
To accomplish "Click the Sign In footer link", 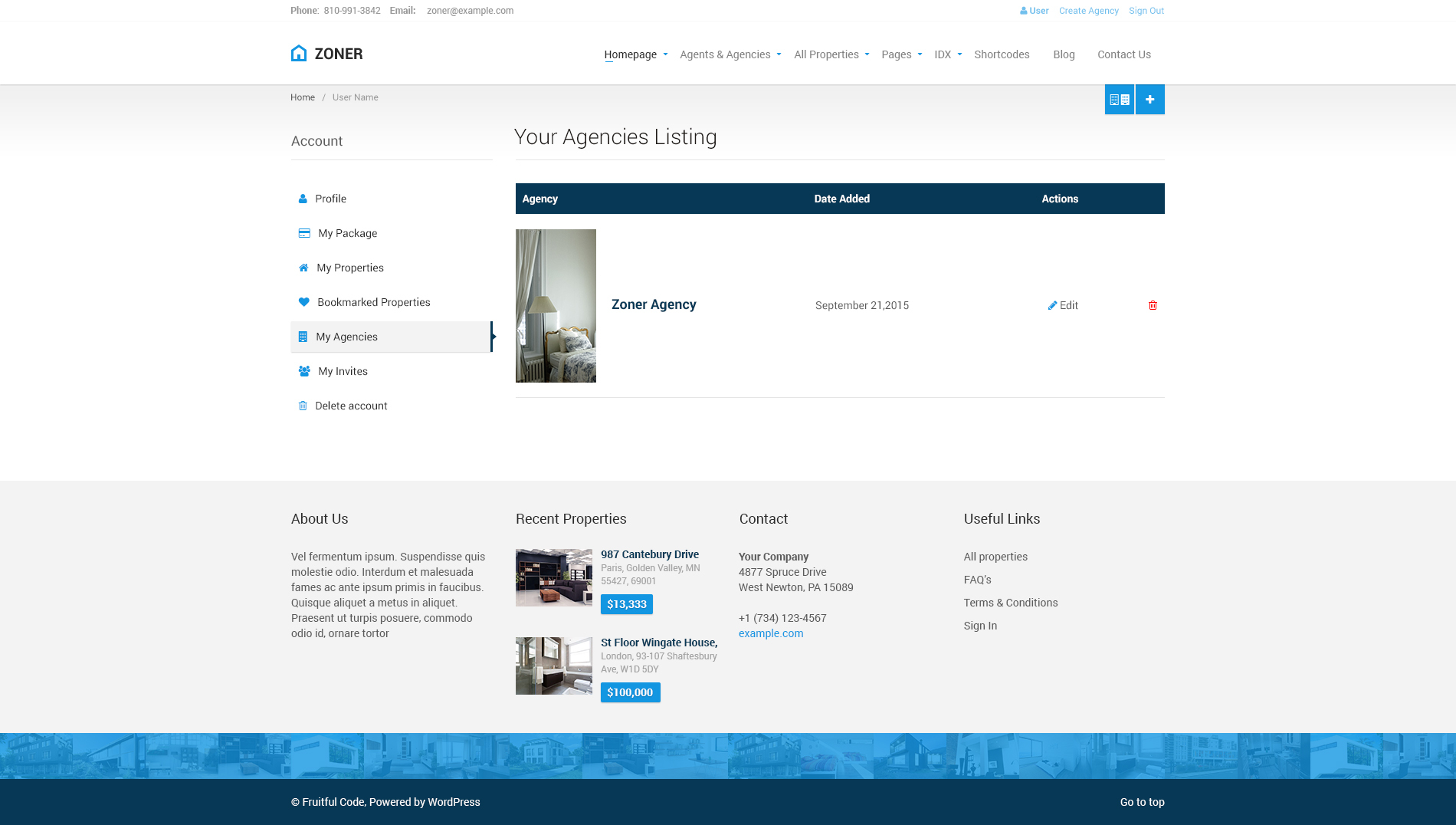I will 981,626.
